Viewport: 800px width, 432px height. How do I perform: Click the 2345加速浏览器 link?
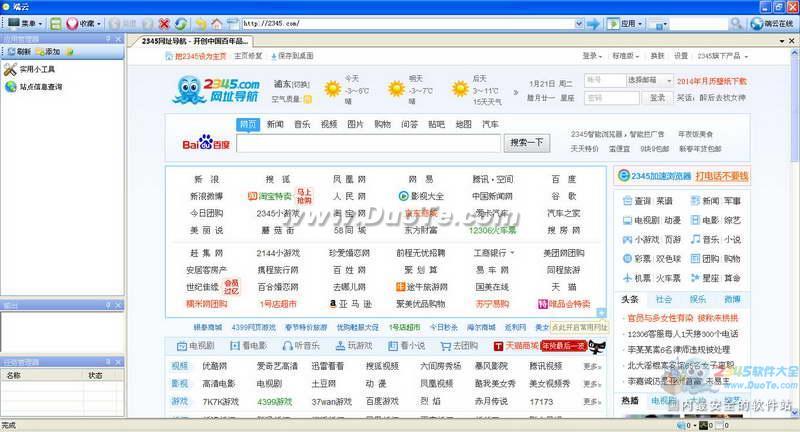tap(655, 176)
